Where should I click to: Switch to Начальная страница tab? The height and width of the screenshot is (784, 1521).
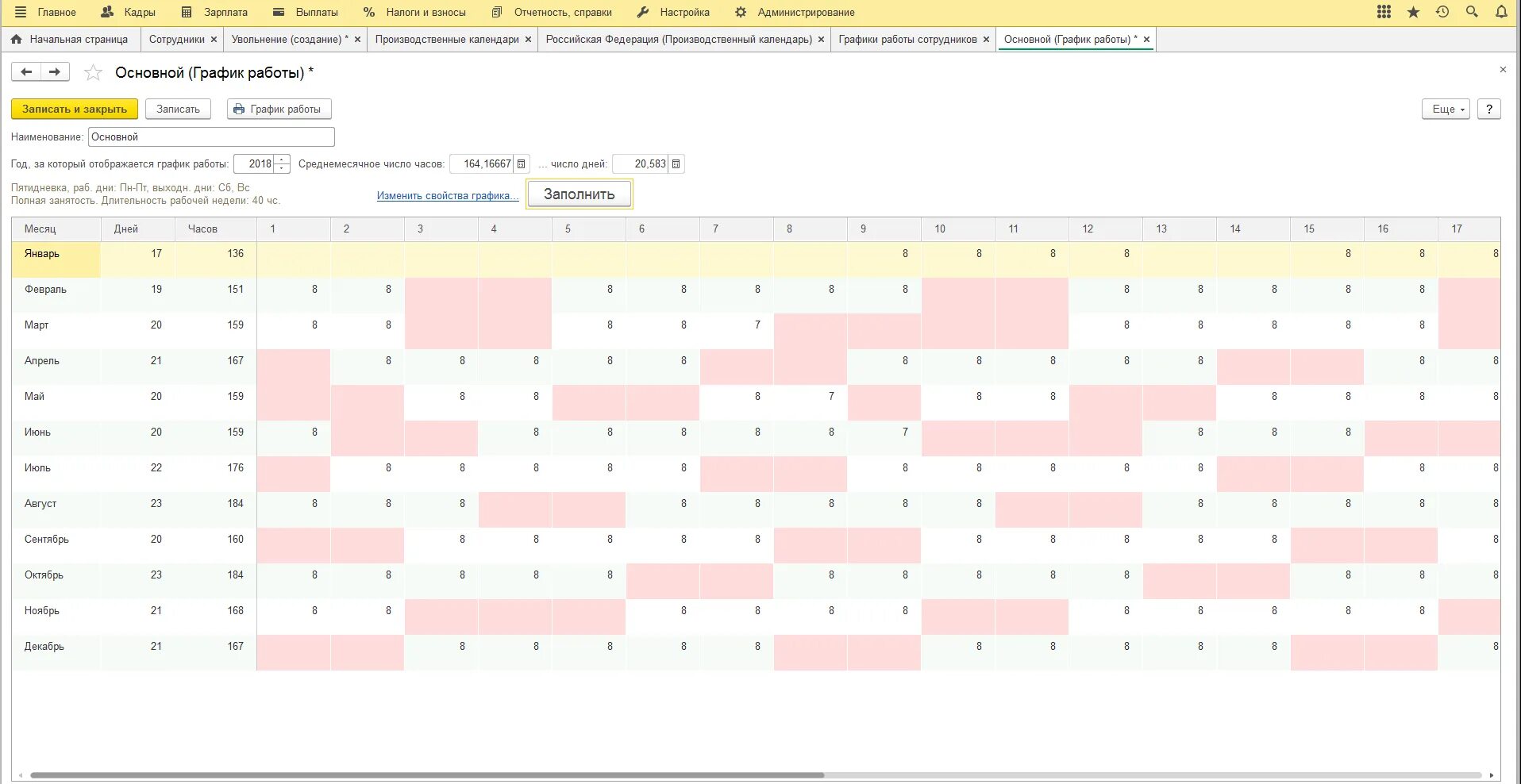pos(70,40)
